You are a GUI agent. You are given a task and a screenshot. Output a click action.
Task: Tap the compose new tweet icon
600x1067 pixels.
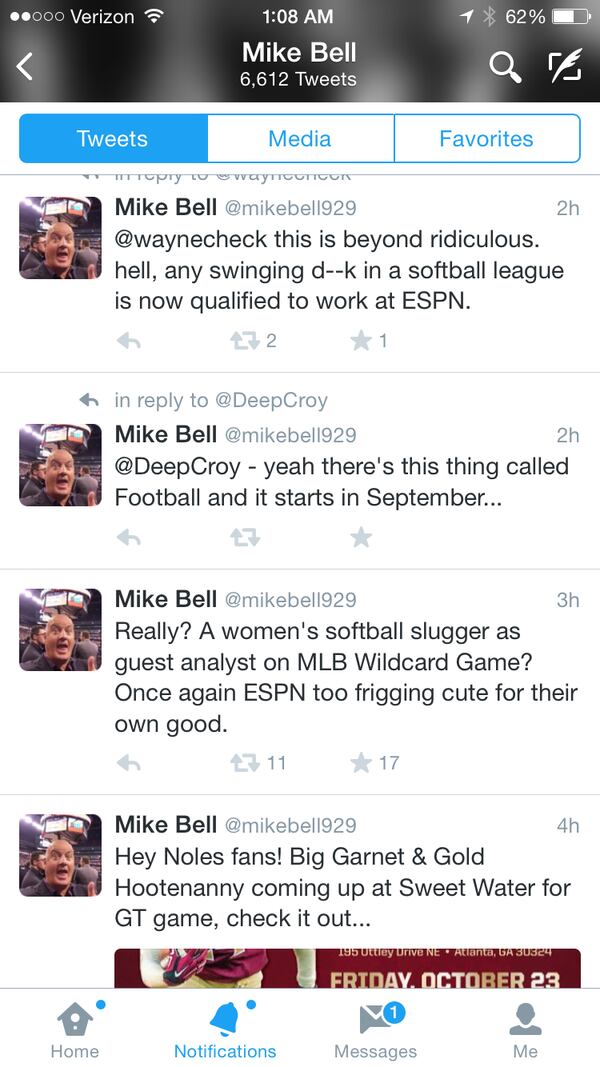coord(564,67)
